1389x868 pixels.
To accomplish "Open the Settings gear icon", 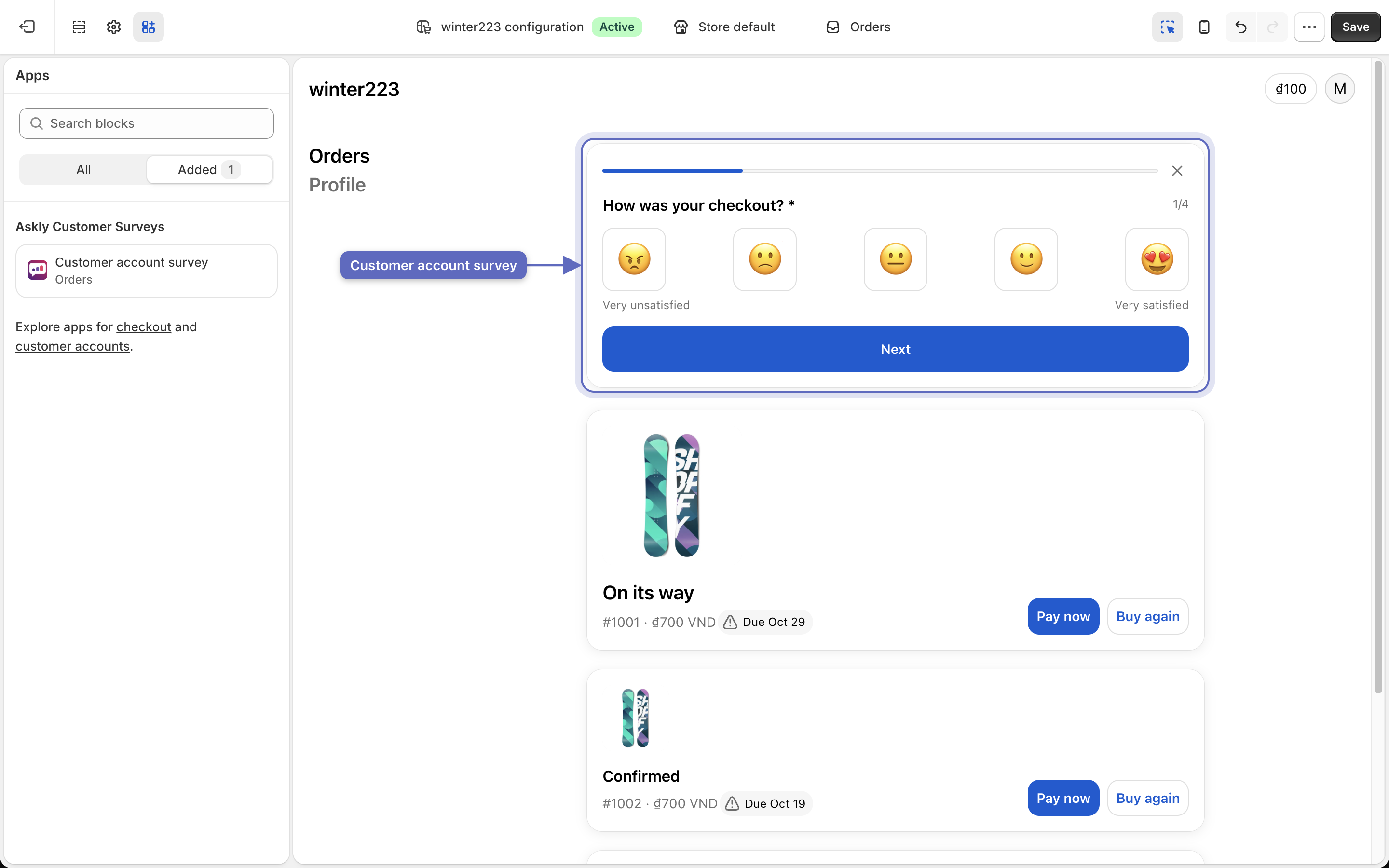I will click(x=114, y=27).
